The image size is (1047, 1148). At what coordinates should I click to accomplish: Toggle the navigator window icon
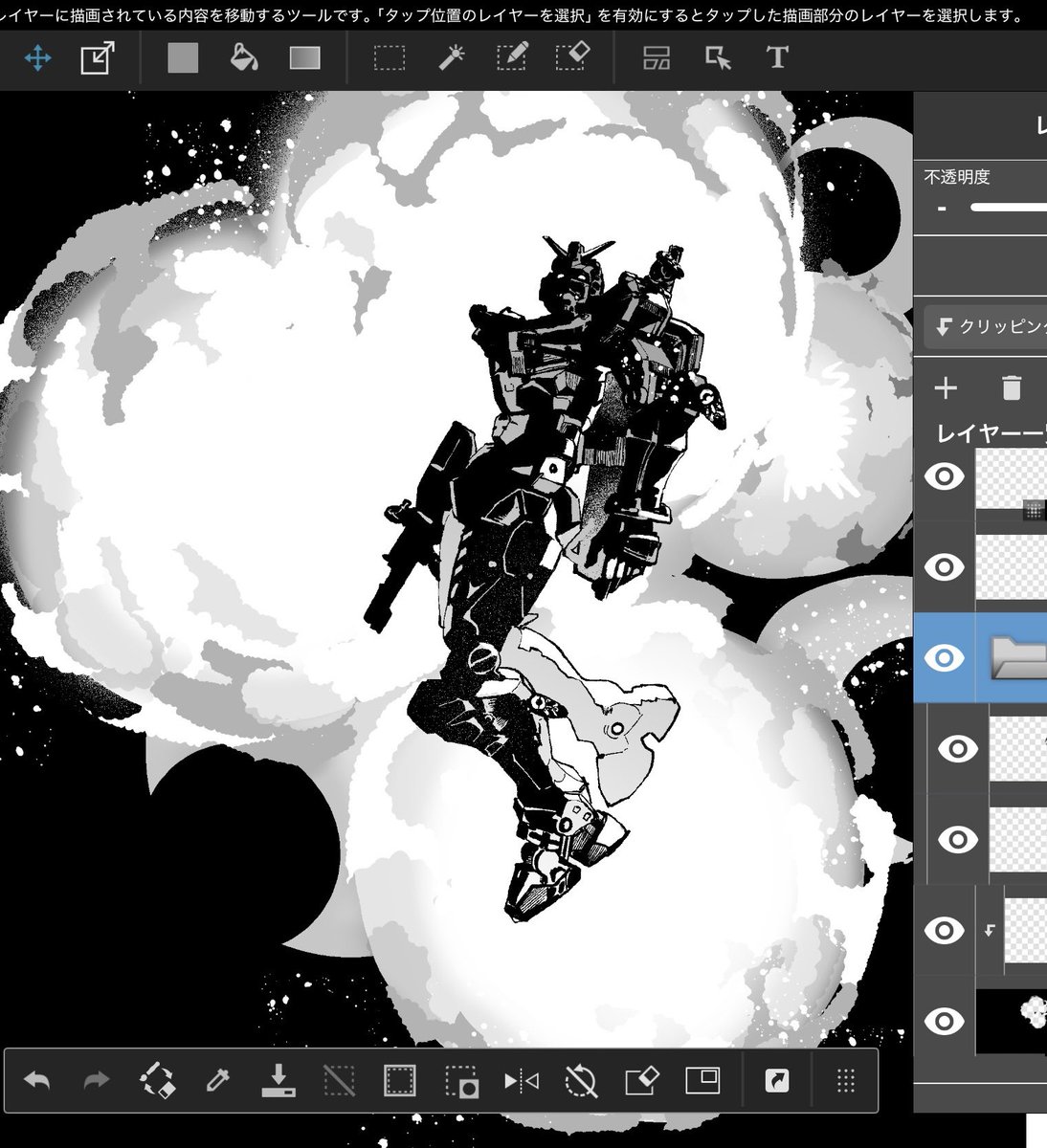click(x=702, y=1081)
